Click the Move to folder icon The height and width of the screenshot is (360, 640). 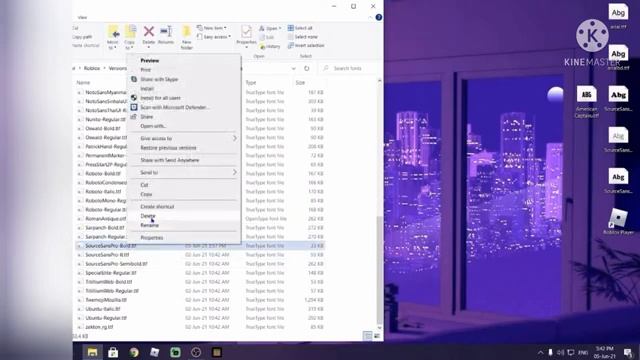click(x=113, y=32)
